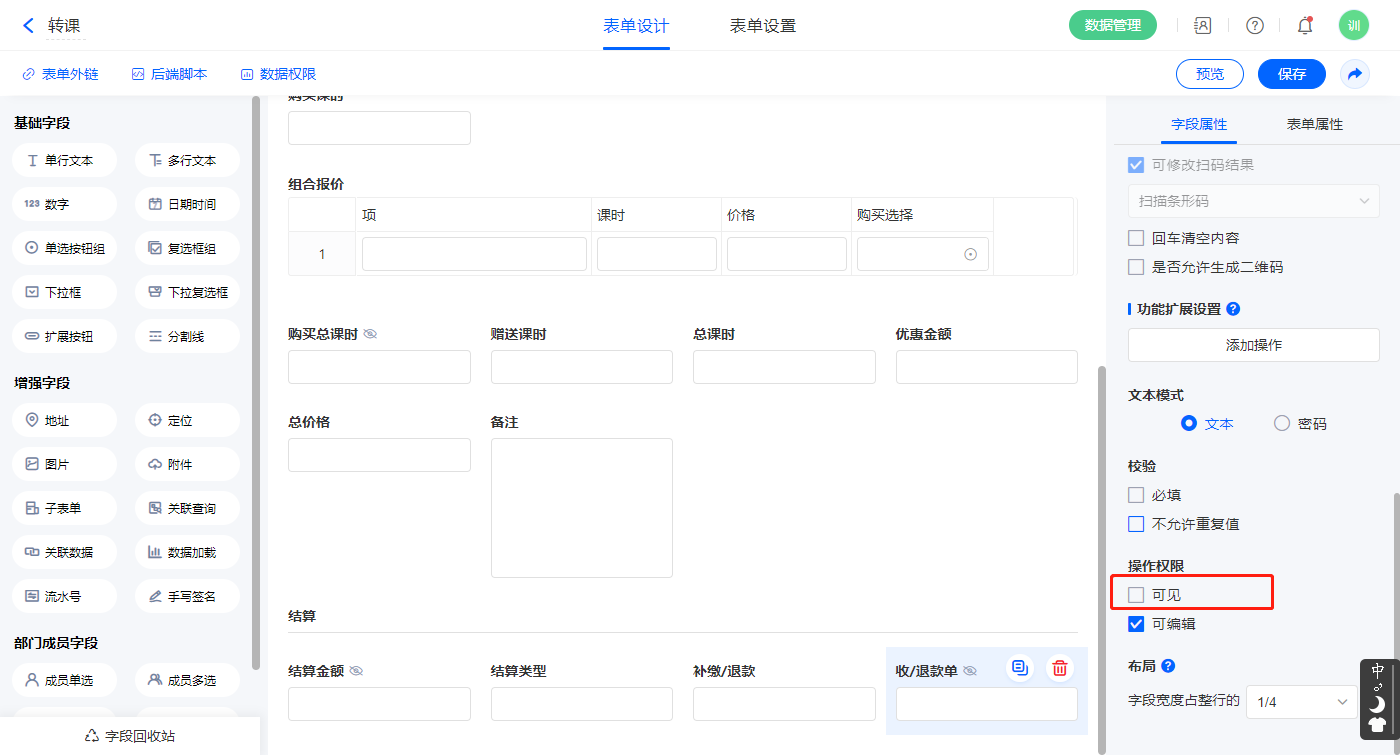Image resolution: width=1400 pixels, height=755 pixels.
Task: Open the 购买选择 dropdown in the table row
Action: pyautogui.click(x=922, y=254)
